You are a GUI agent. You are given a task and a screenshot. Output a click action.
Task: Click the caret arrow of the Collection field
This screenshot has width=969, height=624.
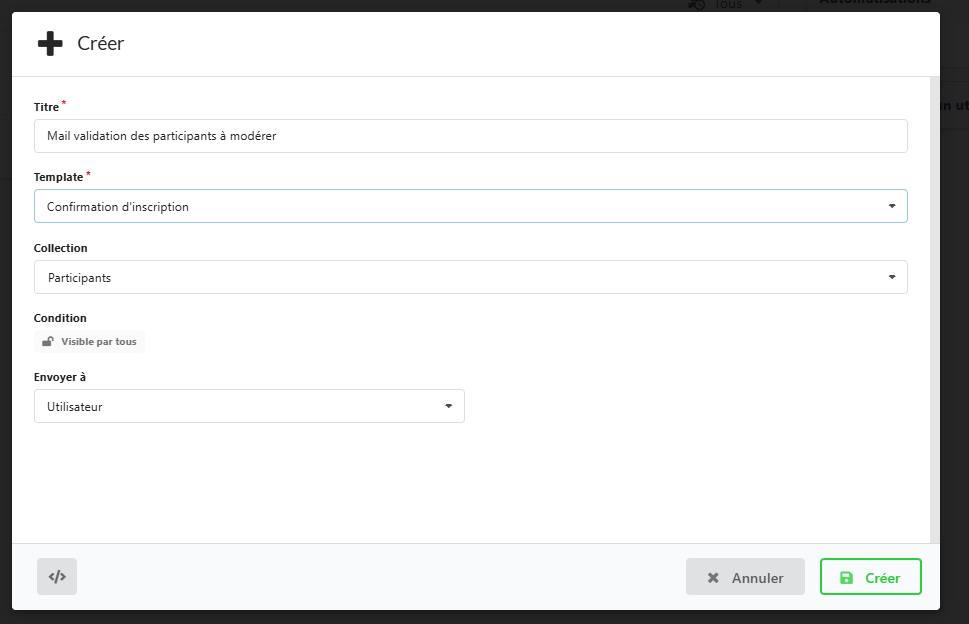tap(892, 278)
